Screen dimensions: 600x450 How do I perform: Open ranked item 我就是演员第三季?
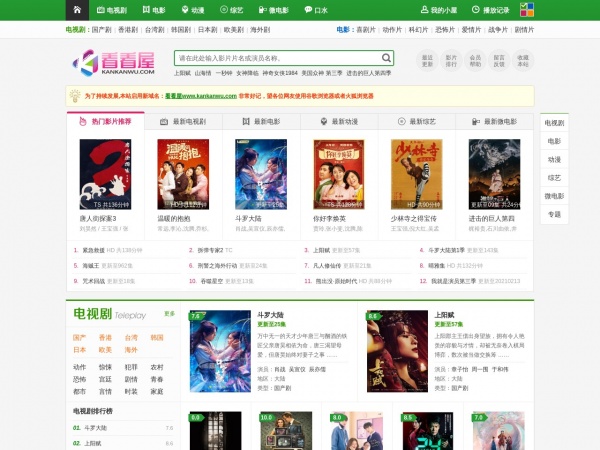pos(453,281)
